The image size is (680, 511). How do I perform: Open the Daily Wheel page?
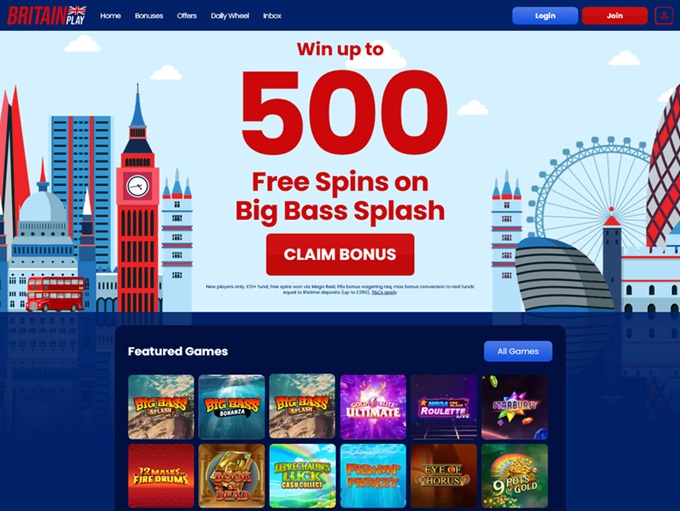pyautogui.click(x=230, y=16)
